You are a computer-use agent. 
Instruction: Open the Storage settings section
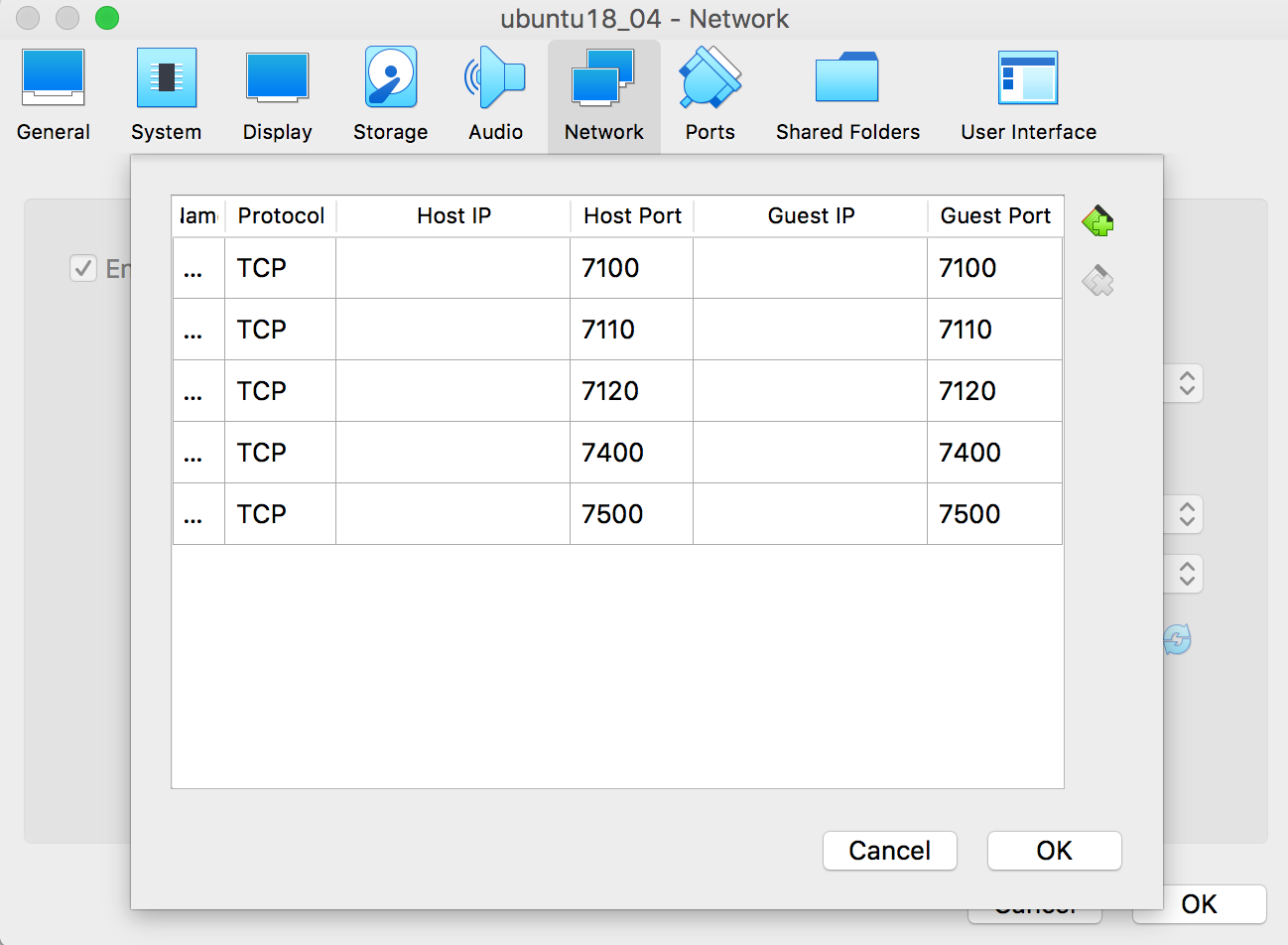coord(391,96)
